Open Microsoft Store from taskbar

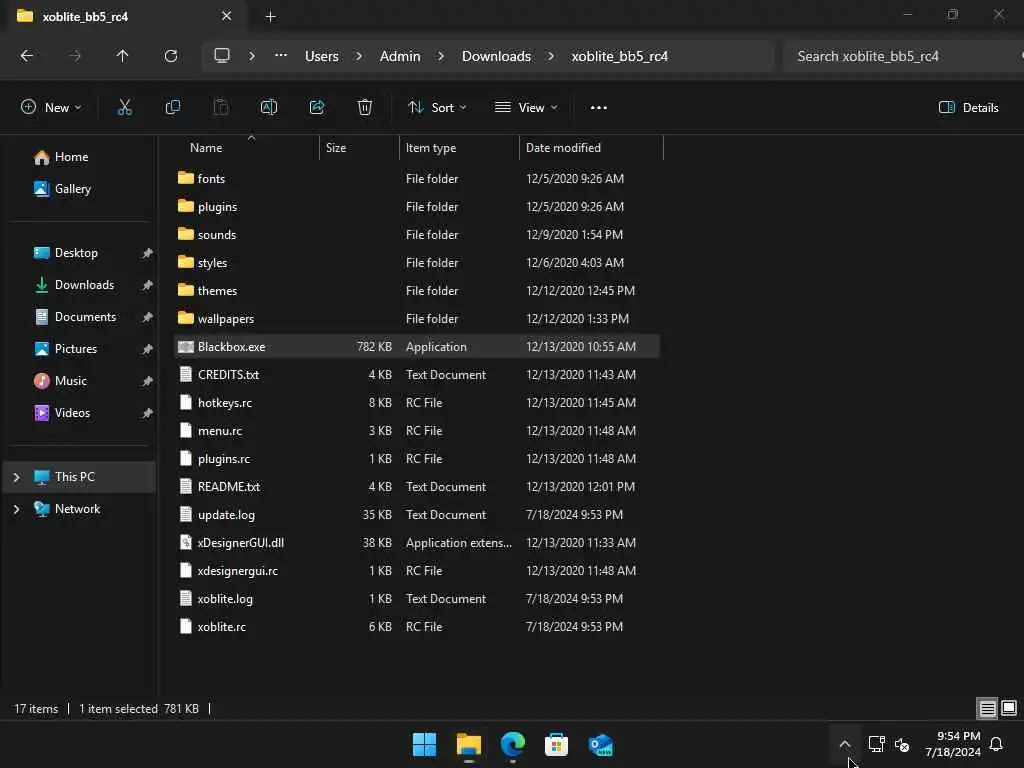[556, 744]
